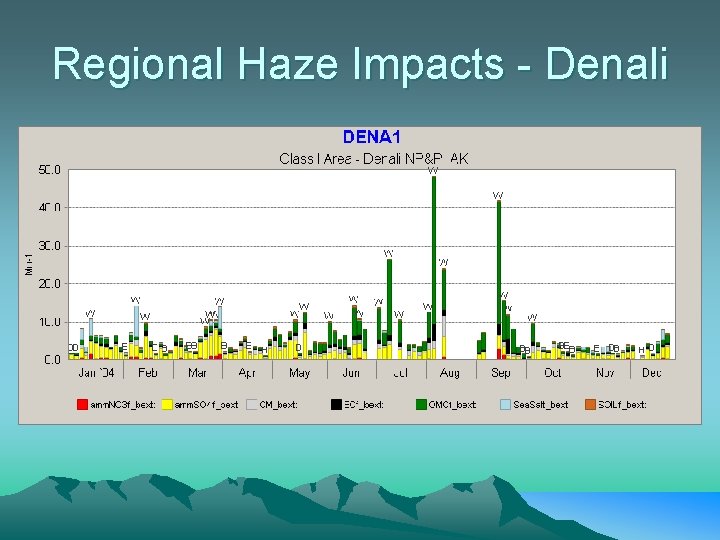Click the May month axis label
Viewport: 720px width, 540px height.
299,373
